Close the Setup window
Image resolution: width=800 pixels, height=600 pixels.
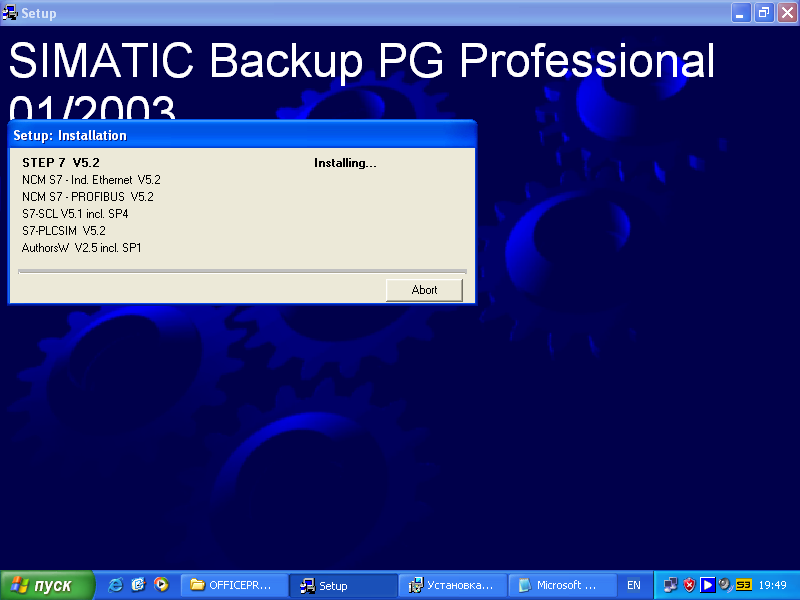(x=787, y=13)
